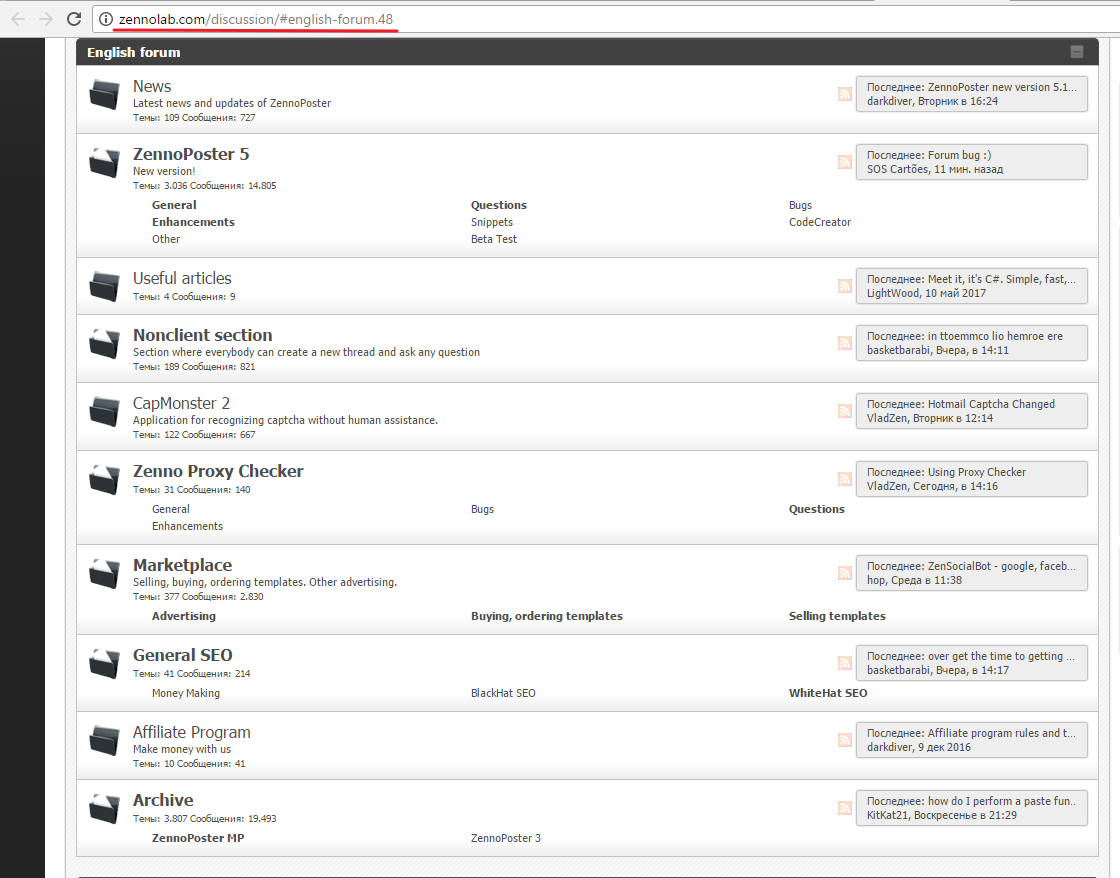Open Enhancements subforum under ZennoPoster 5
Image resolution: width=1120 pixels, height=878 pixels.
coord(193,222)
